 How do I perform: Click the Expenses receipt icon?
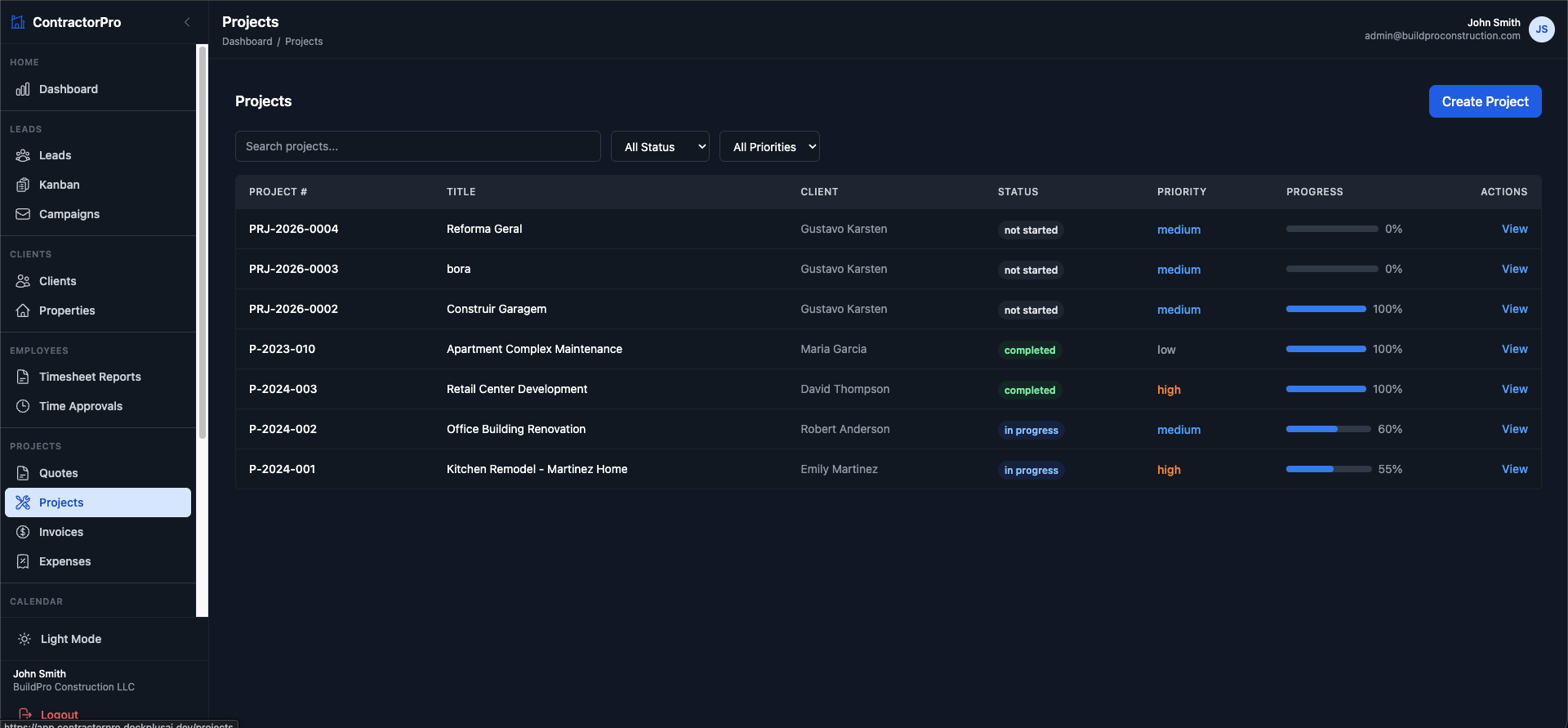click(x=23, y=561)
